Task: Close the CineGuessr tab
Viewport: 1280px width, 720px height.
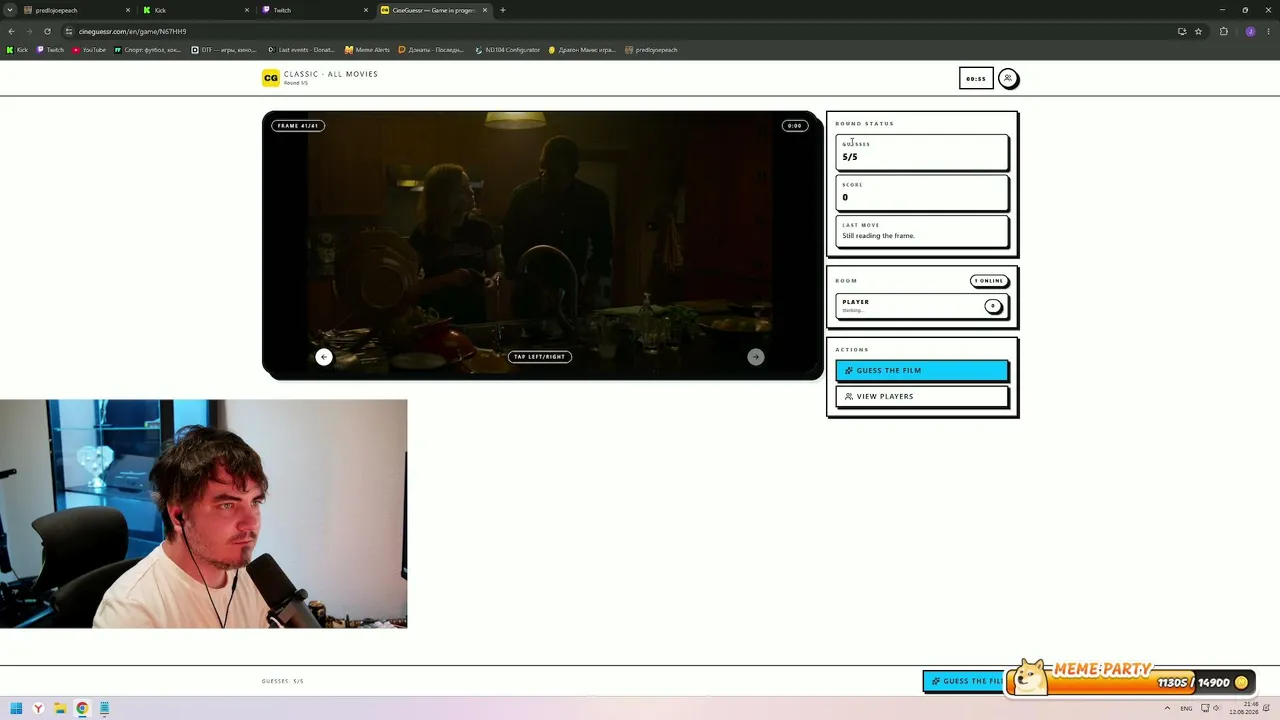Action: tap(485, 10)
